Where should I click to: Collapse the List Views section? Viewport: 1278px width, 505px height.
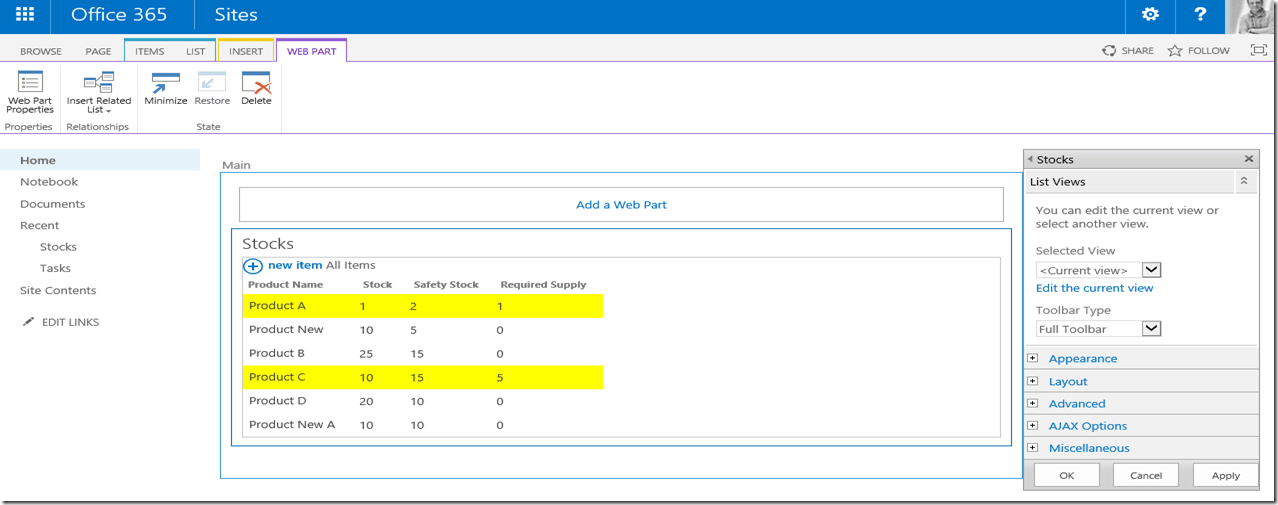pyautogui.click(x=1244, y=181)
